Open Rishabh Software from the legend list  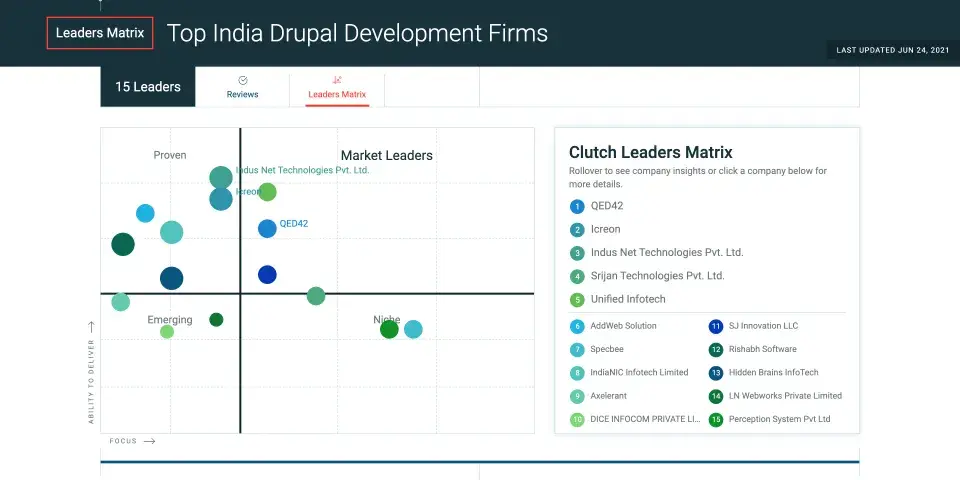762,349
